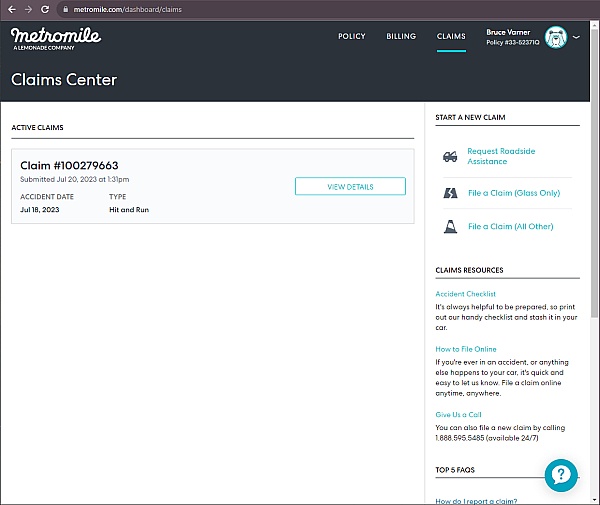Click the metromile.com address bar URL
Image resolution: width=600 pixels, height=505 pixels.
pyautogui.click(x=127, y=9)
